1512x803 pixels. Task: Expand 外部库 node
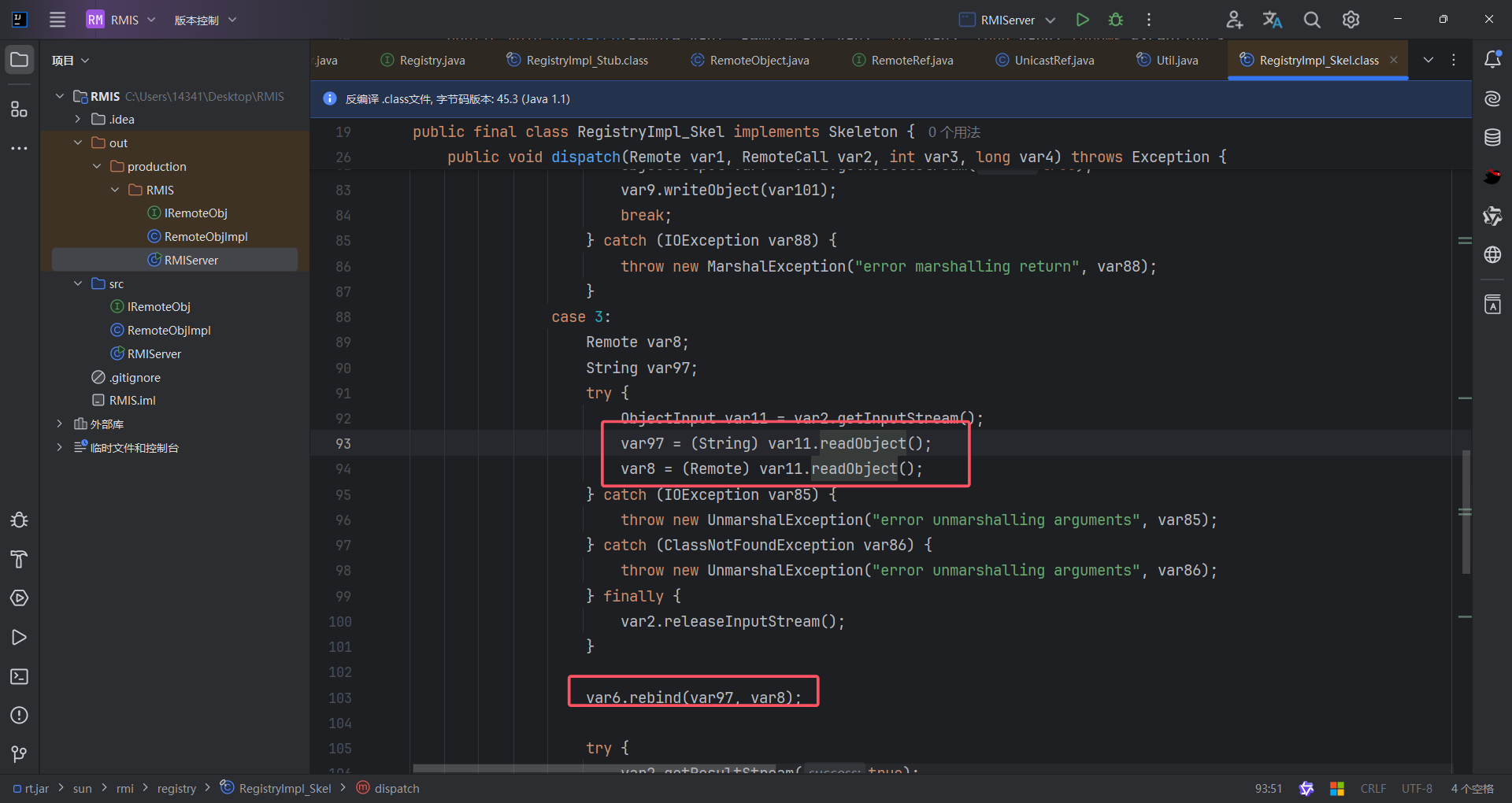tap(60, 424)
